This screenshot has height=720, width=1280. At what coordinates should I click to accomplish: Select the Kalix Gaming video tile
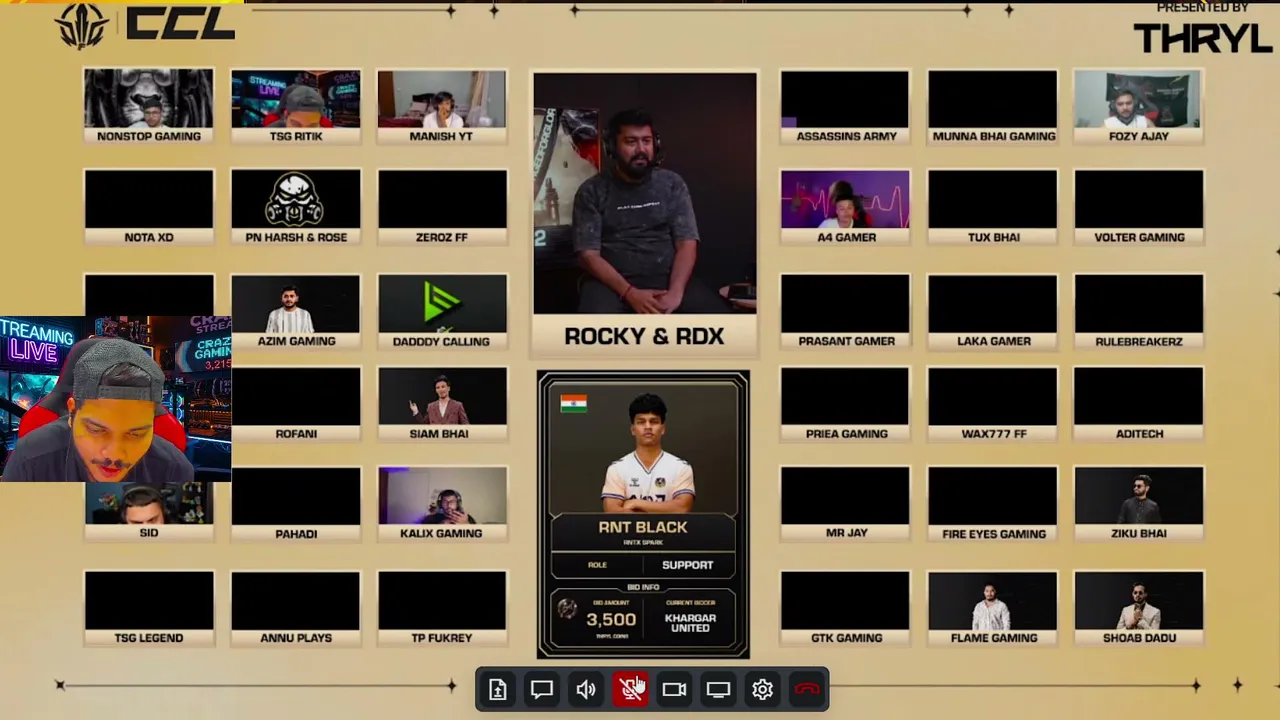(442, 504)
